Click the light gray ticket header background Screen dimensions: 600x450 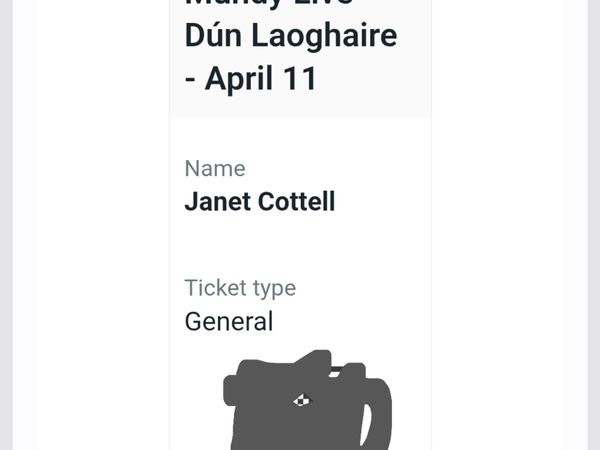coord(400,95)
